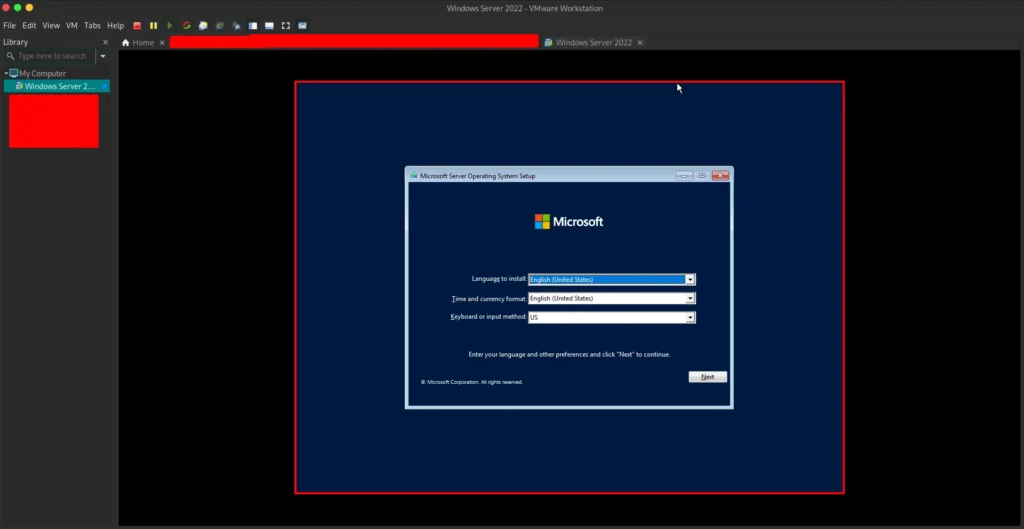This screenshot has height=529, width=1024.
Task: Minimize the Server Setup dialog
Action: pyautogui.click(x=684, y=176)
